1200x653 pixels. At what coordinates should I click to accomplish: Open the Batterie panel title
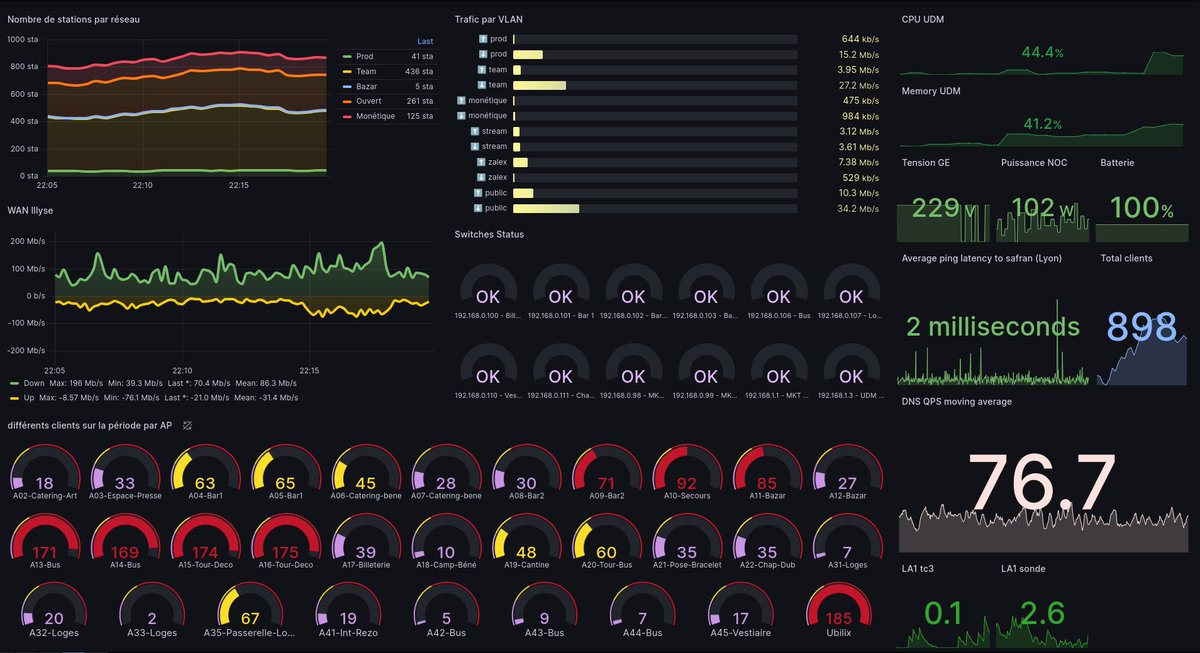tap(1118, 162)
